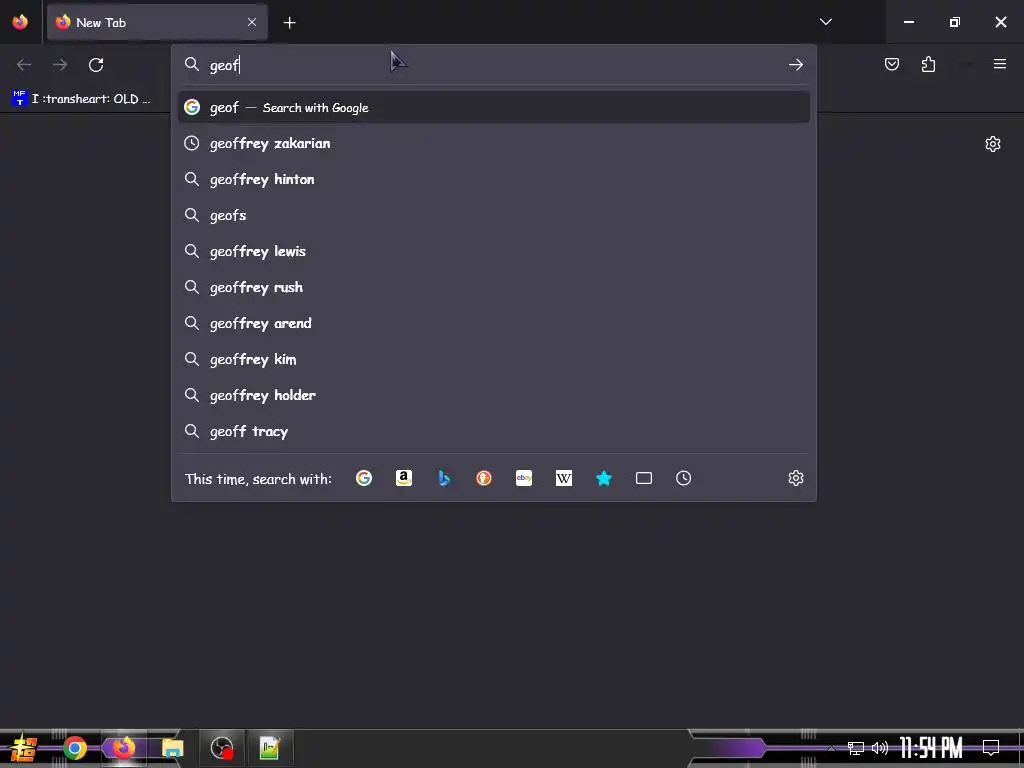Select geoffrey arend suggestion
The width and height of the screenshot is (1024, 768).
[494, 323]
